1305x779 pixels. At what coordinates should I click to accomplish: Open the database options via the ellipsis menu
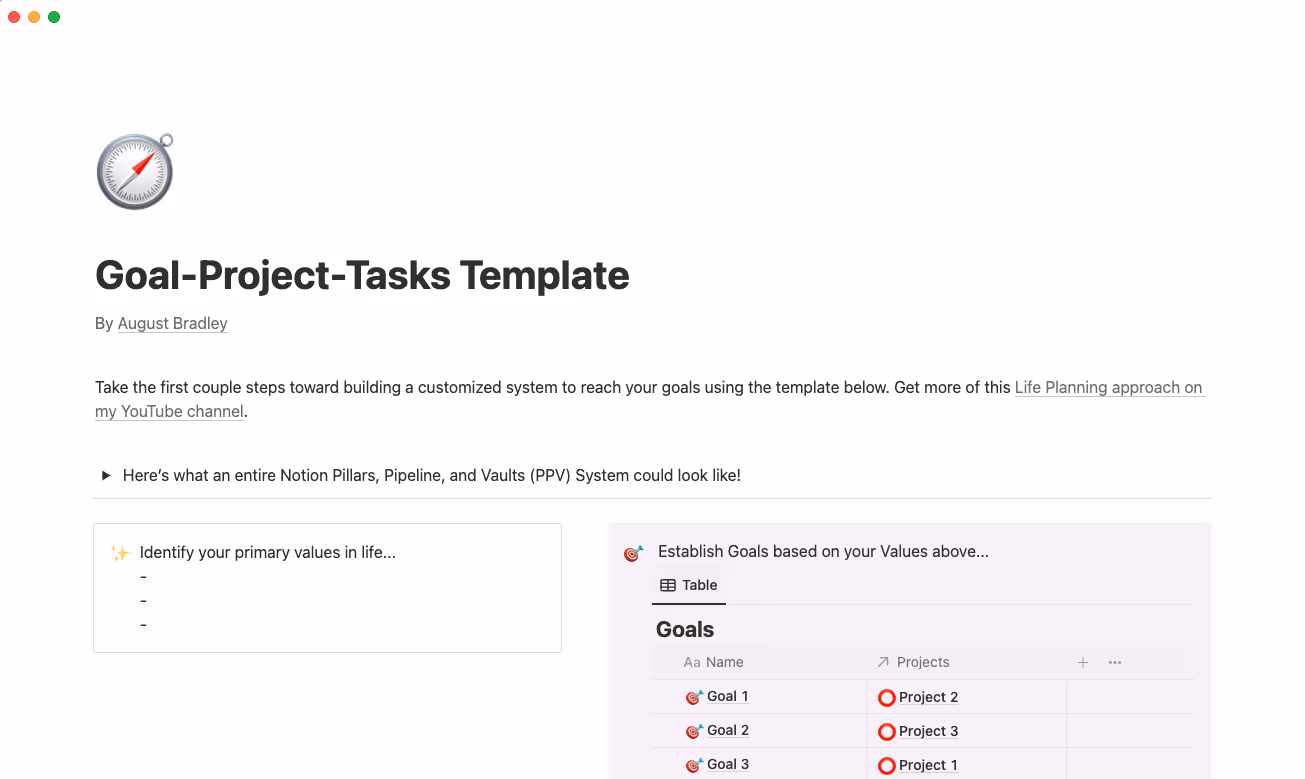(1114, 662)
